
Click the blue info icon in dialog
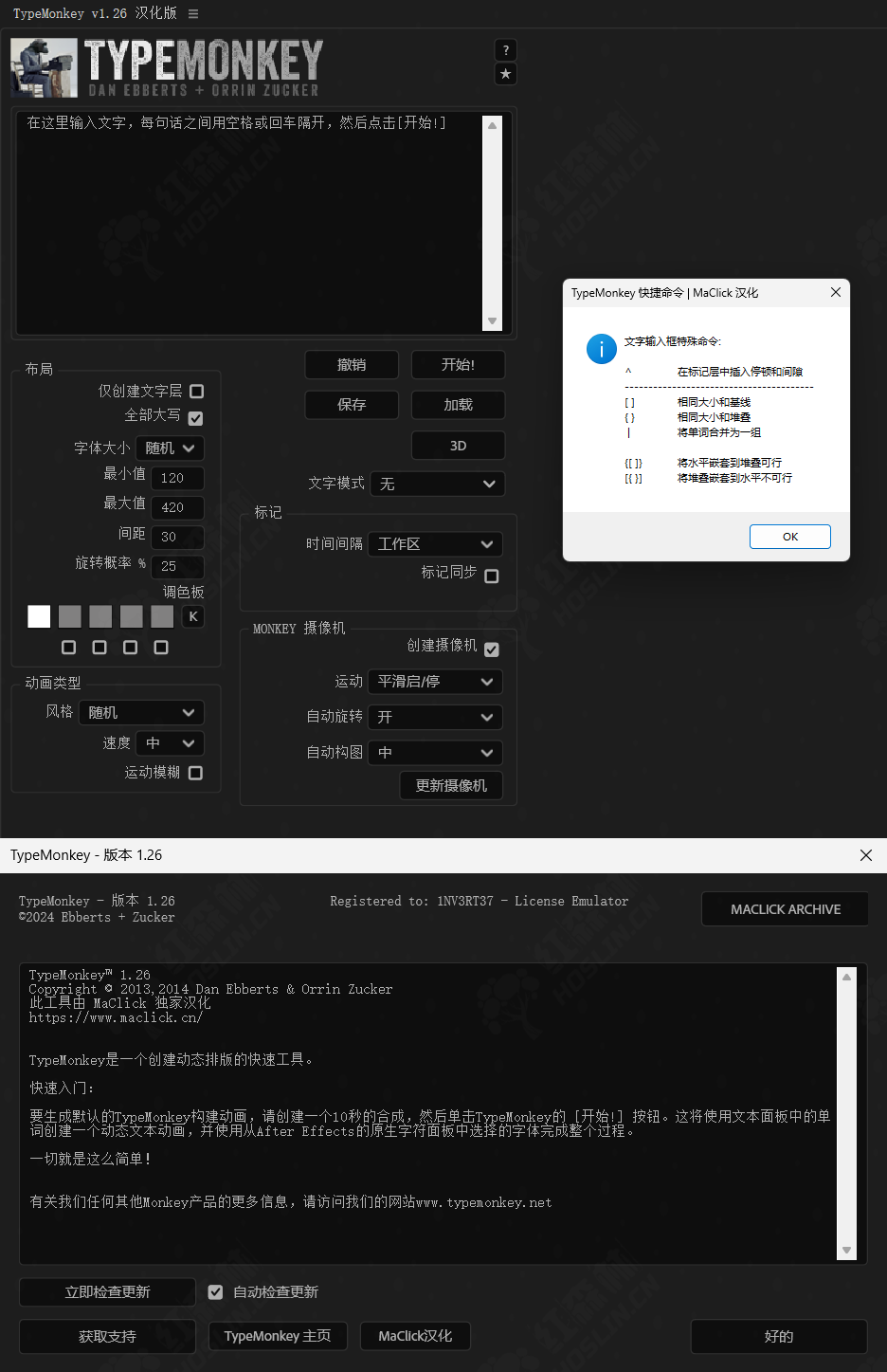point(602,349)
